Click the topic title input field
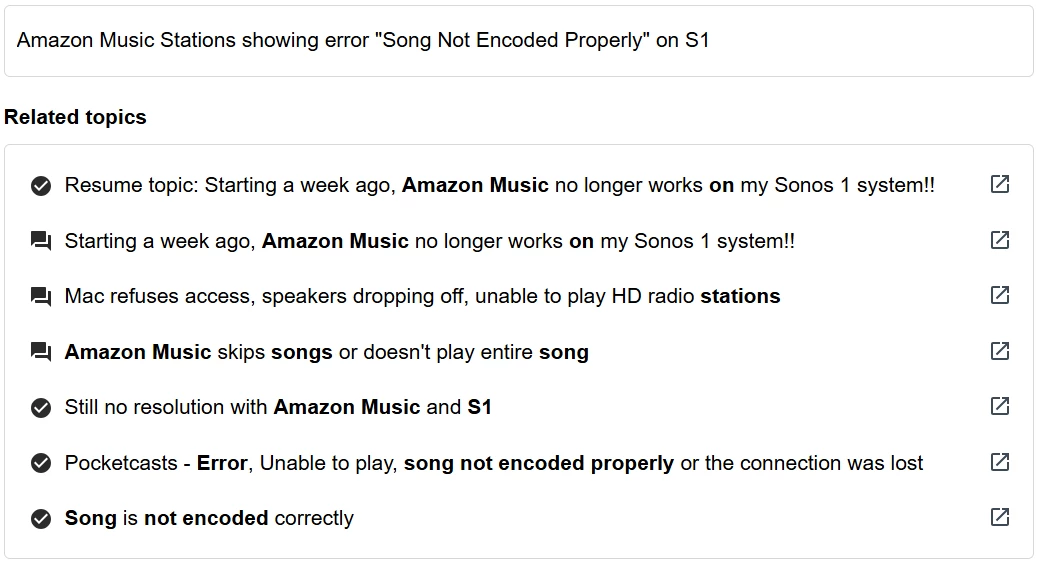 click(518, 41)
